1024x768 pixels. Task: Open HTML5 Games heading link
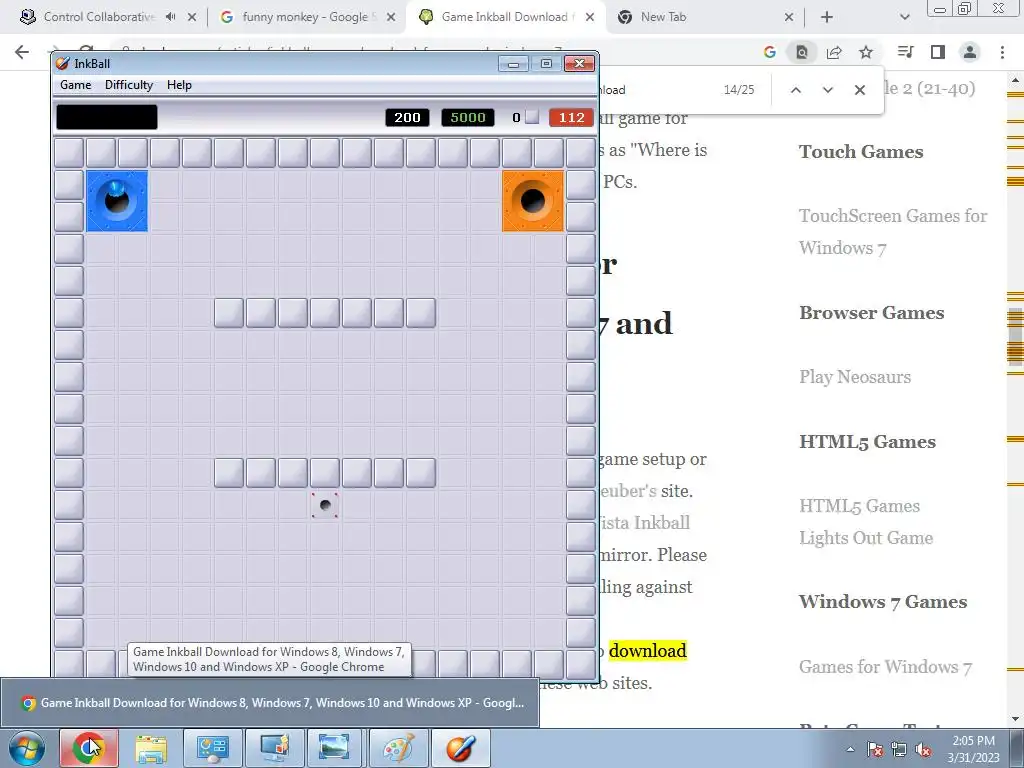[x=867, y=442]
